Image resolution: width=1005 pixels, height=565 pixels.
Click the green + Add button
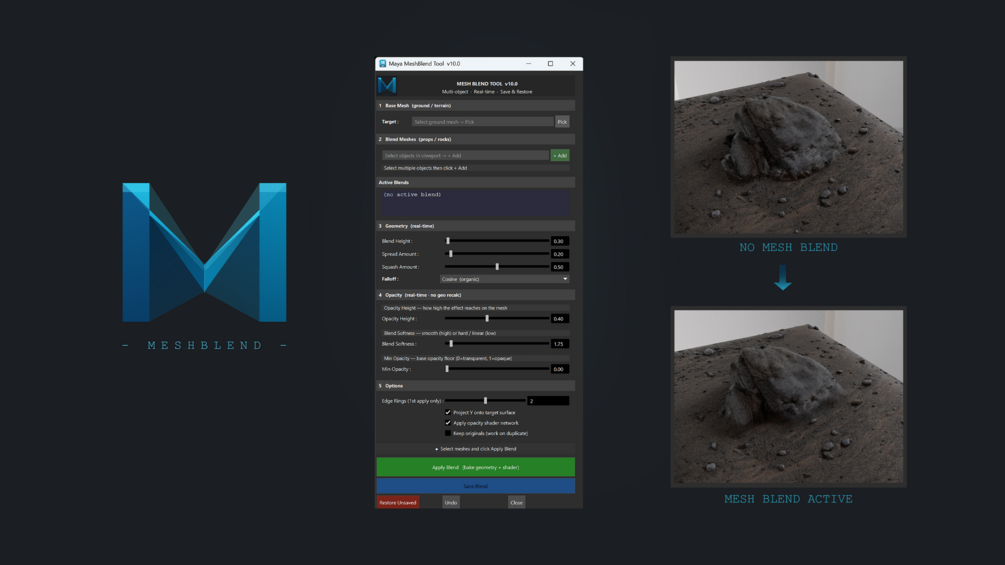point(560,155)
